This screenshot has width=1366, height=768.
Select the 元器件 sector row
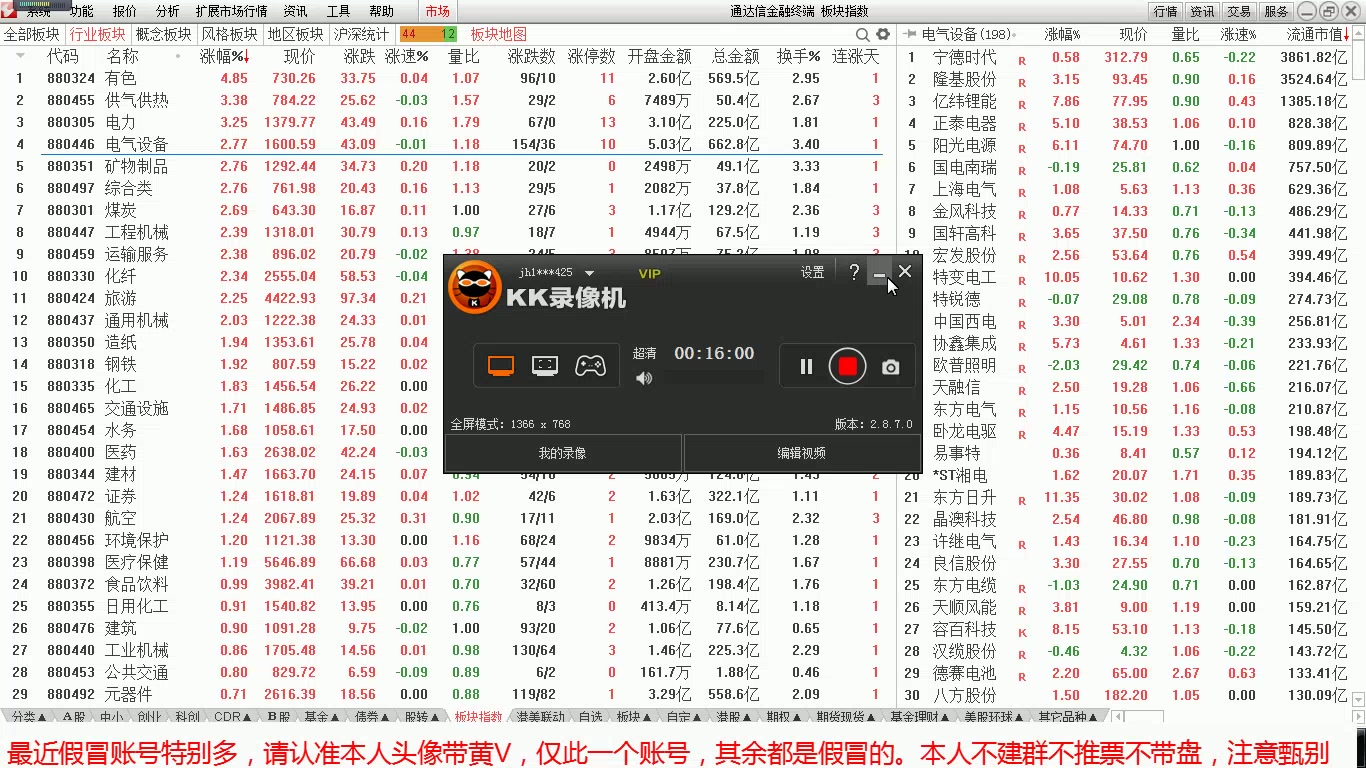pyautogui.click(x=448, y=694)
